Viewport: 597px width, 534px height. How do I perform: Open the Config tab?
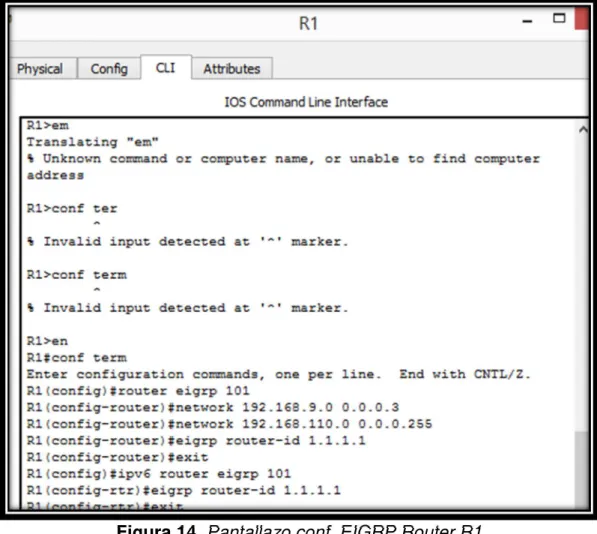[x=109, y=69]
